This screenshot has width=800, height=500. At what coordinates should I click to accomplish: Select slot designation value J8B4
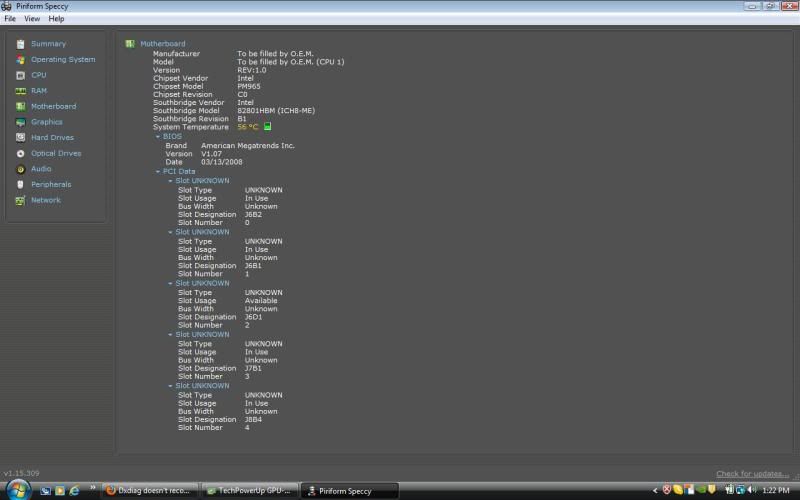click(253, 420)
